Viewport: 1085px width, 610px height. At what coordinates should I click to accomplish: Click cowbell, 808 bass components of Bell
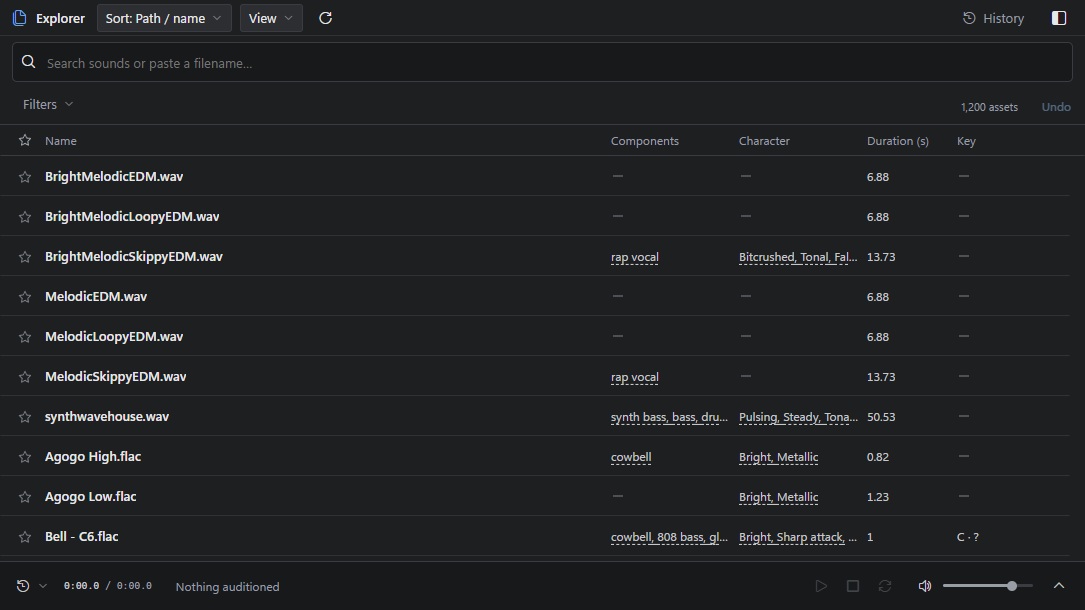(x=669, y=537)
